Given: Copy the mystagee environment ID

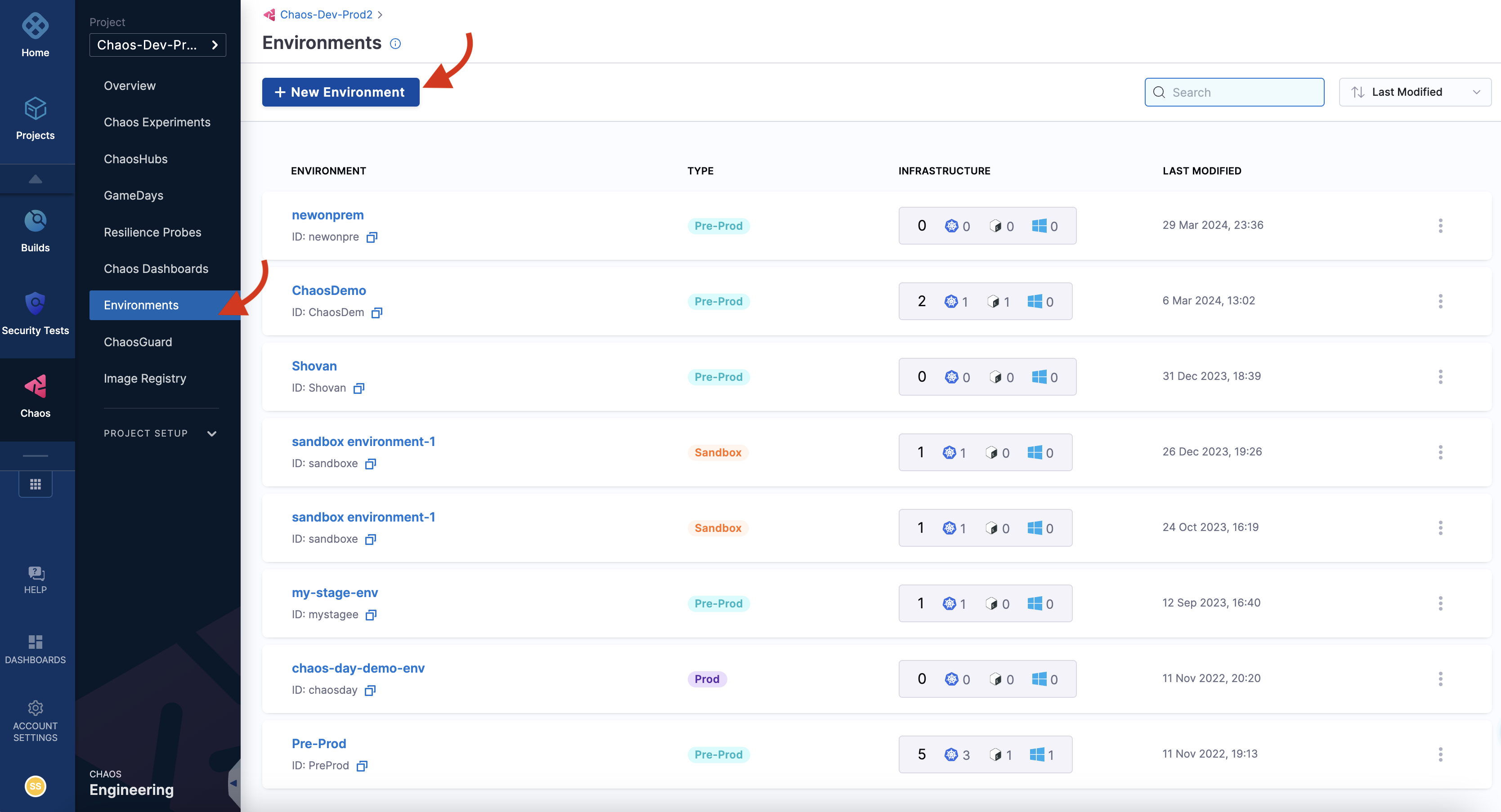Looking at the screenshot, I should point(371,615).
